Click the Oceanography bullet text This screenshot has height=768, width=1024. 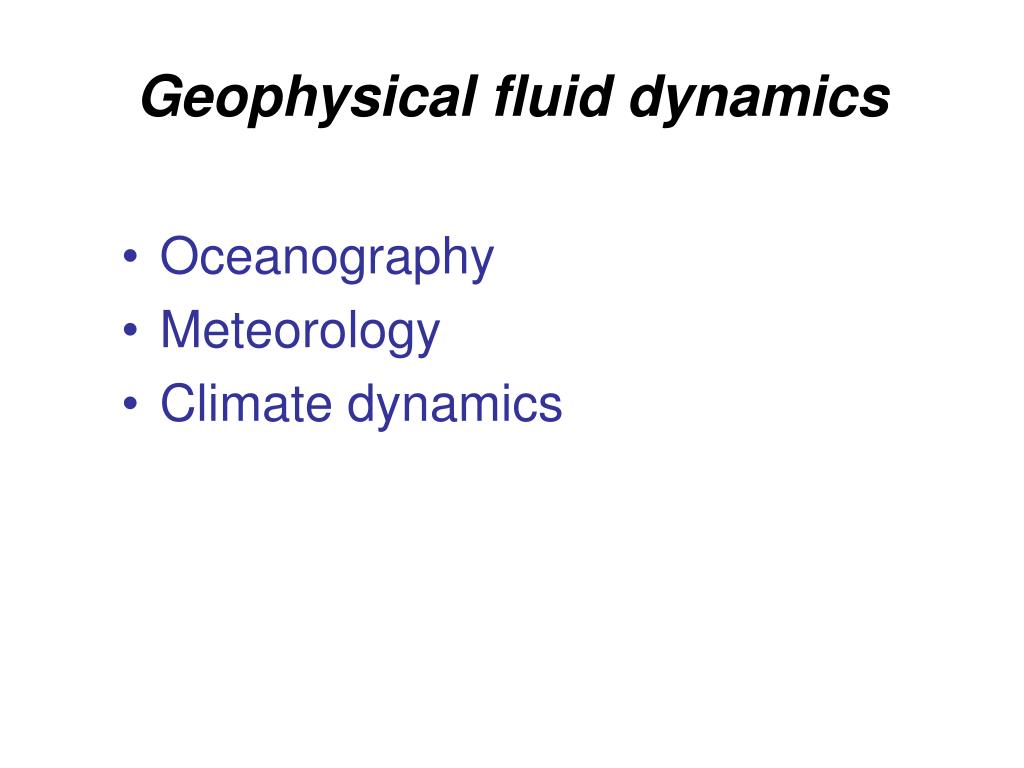327,258
